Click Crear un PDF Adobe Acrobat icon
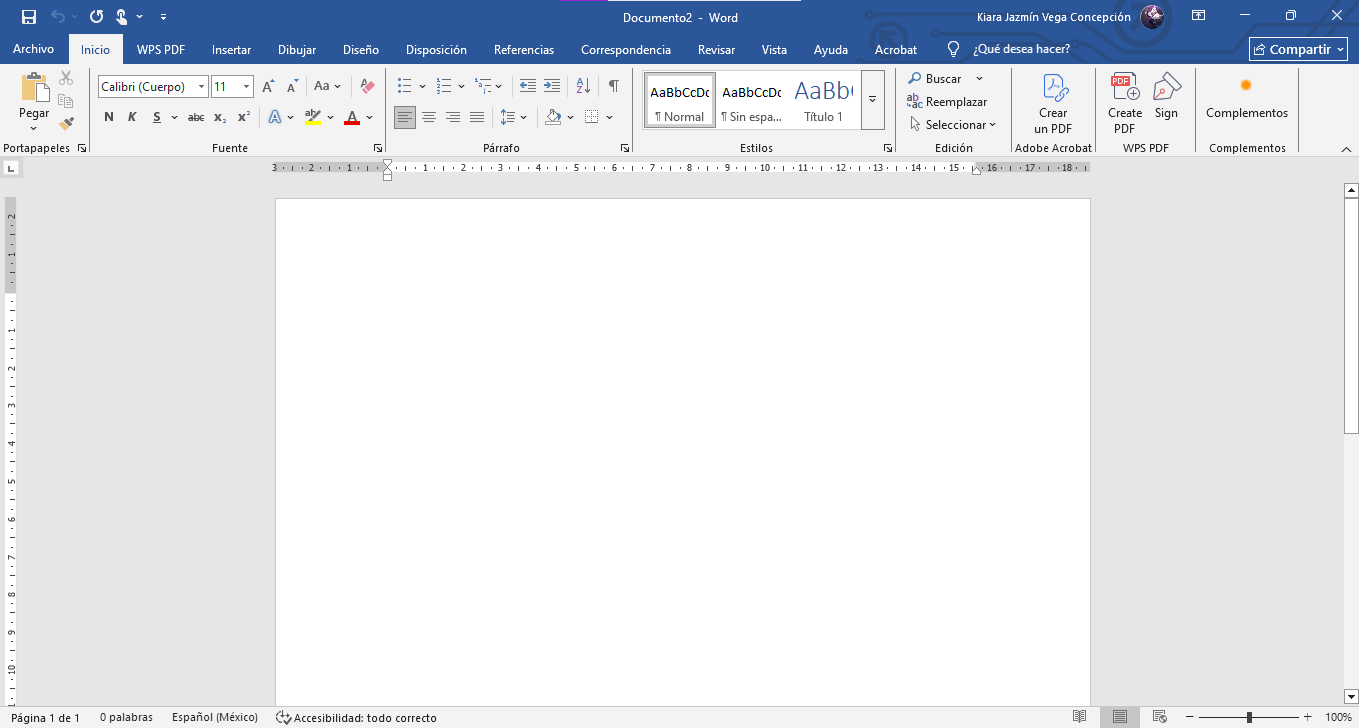The image size is (1359, 728). [x=1053, y=104]
